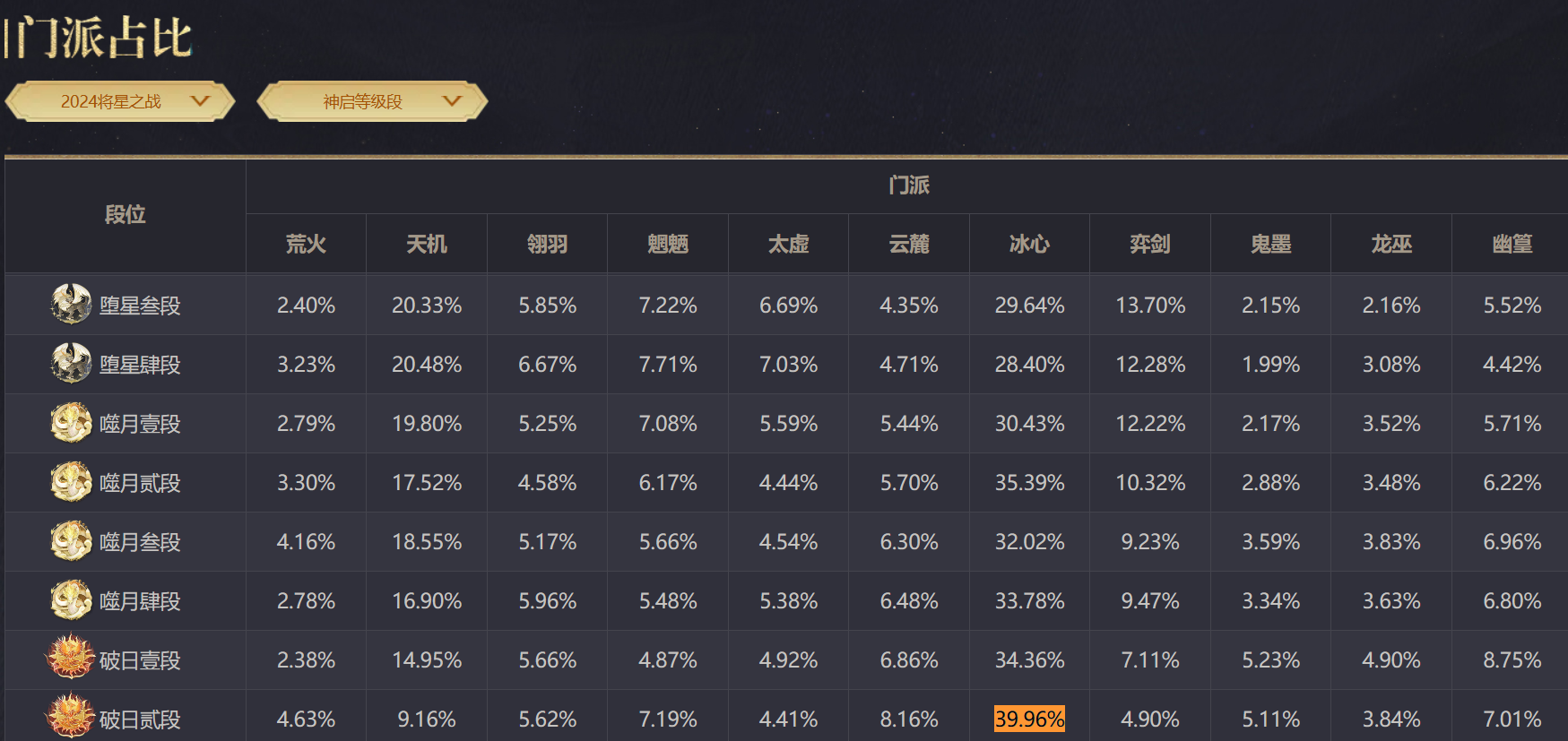1568x741 pixels.
Task: Click the 噬月贰段 rank badge icon
Action: pyautogui.click(x=71, y=482)
